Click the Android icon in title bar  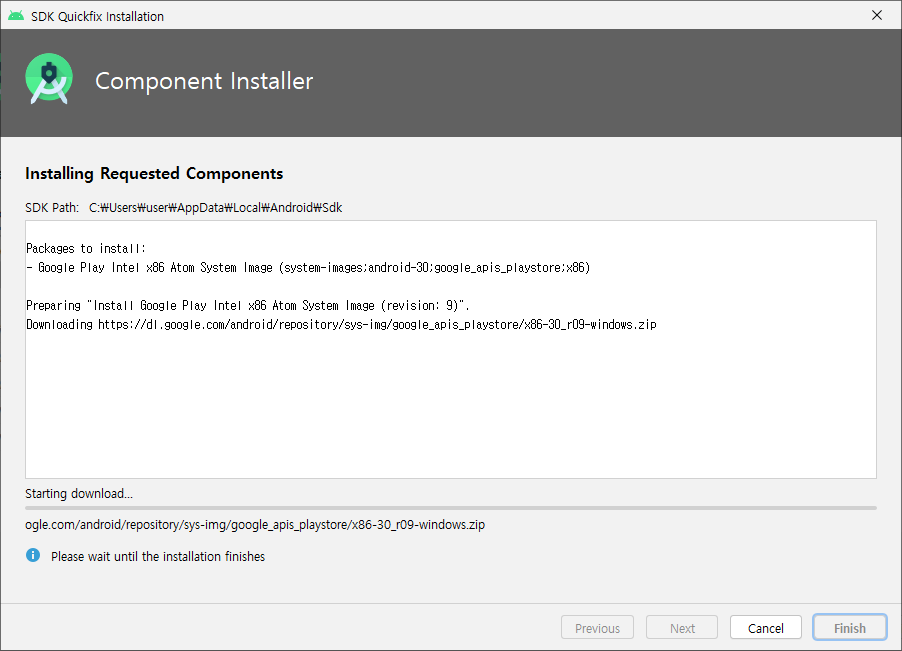click(16, 16)
